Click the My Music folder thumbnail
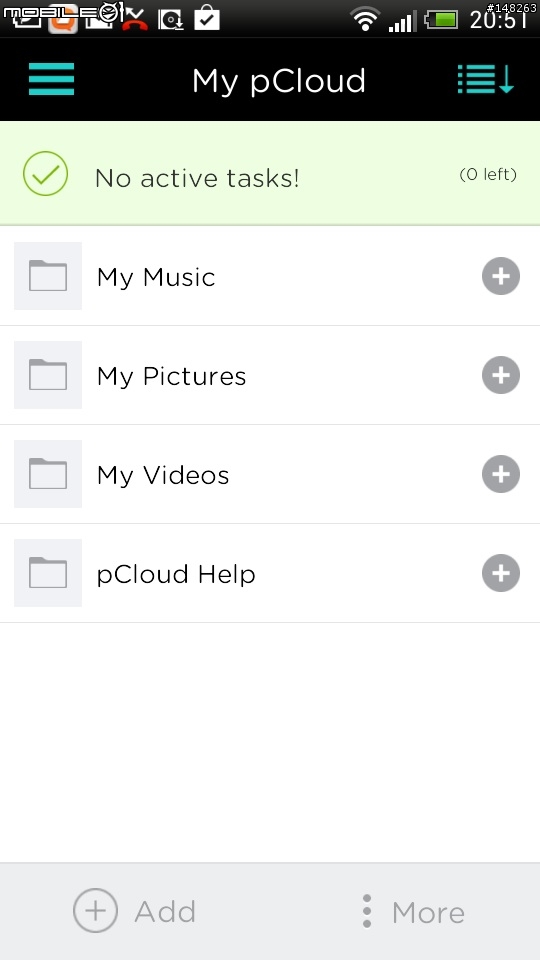This screenshot has height=960, width=540. point(48,276)
